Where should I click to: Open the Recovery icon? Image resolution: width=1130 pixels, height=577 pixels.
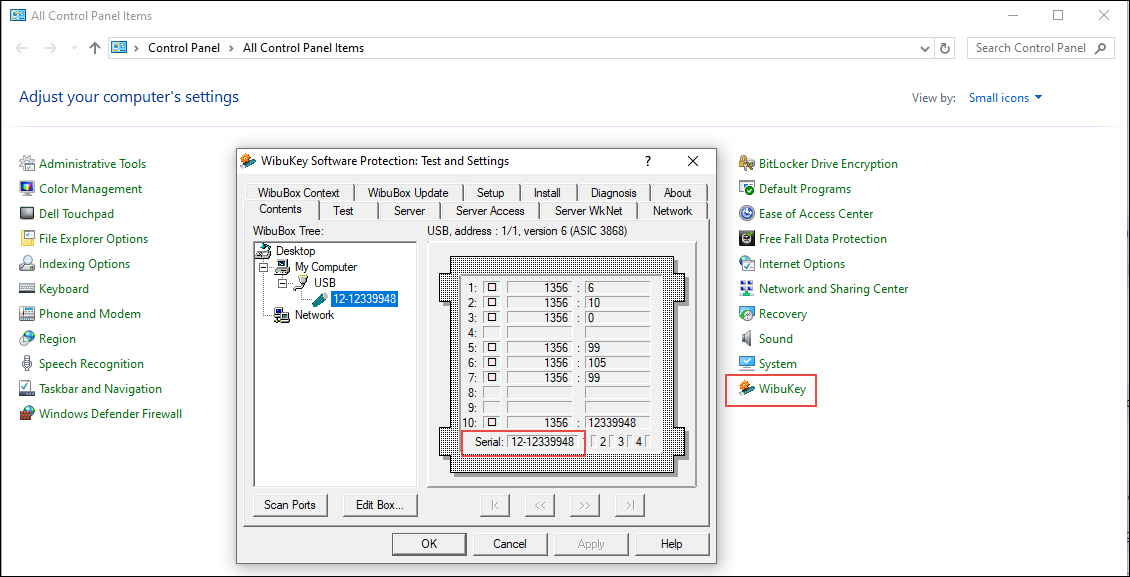click(747, 314)
